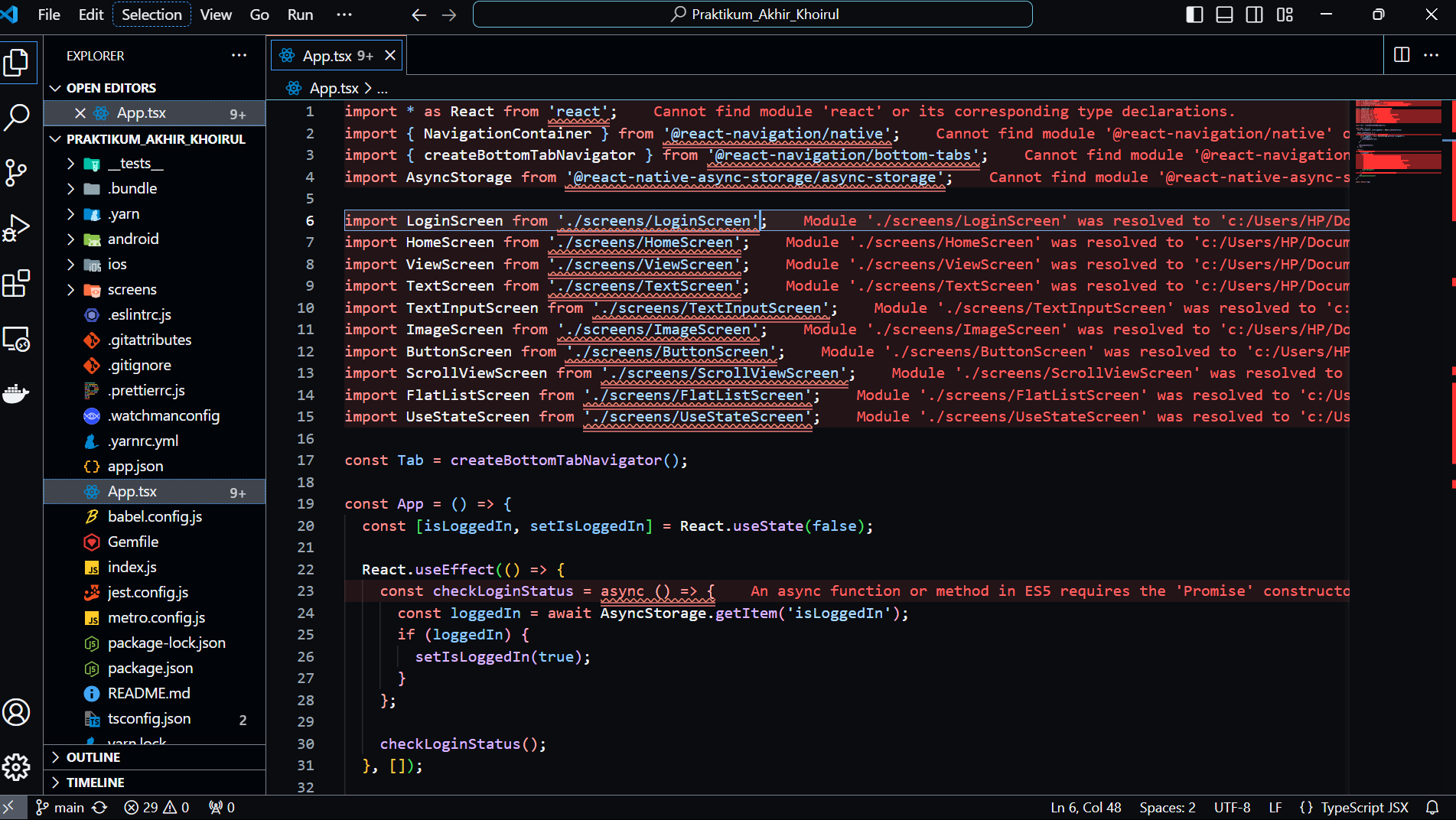Click the editor minimap
1456x820 pixels.
coord(1399,142)
